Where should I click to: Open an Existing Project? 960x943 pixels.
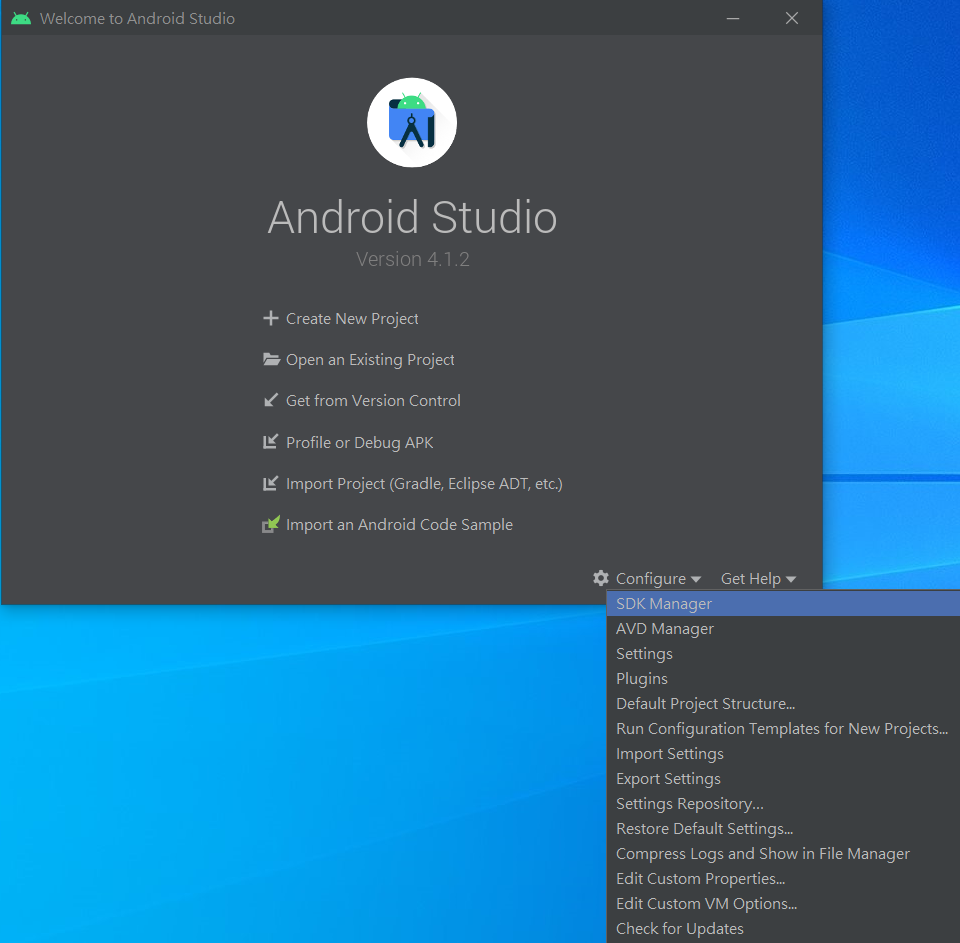coord(370,360)
